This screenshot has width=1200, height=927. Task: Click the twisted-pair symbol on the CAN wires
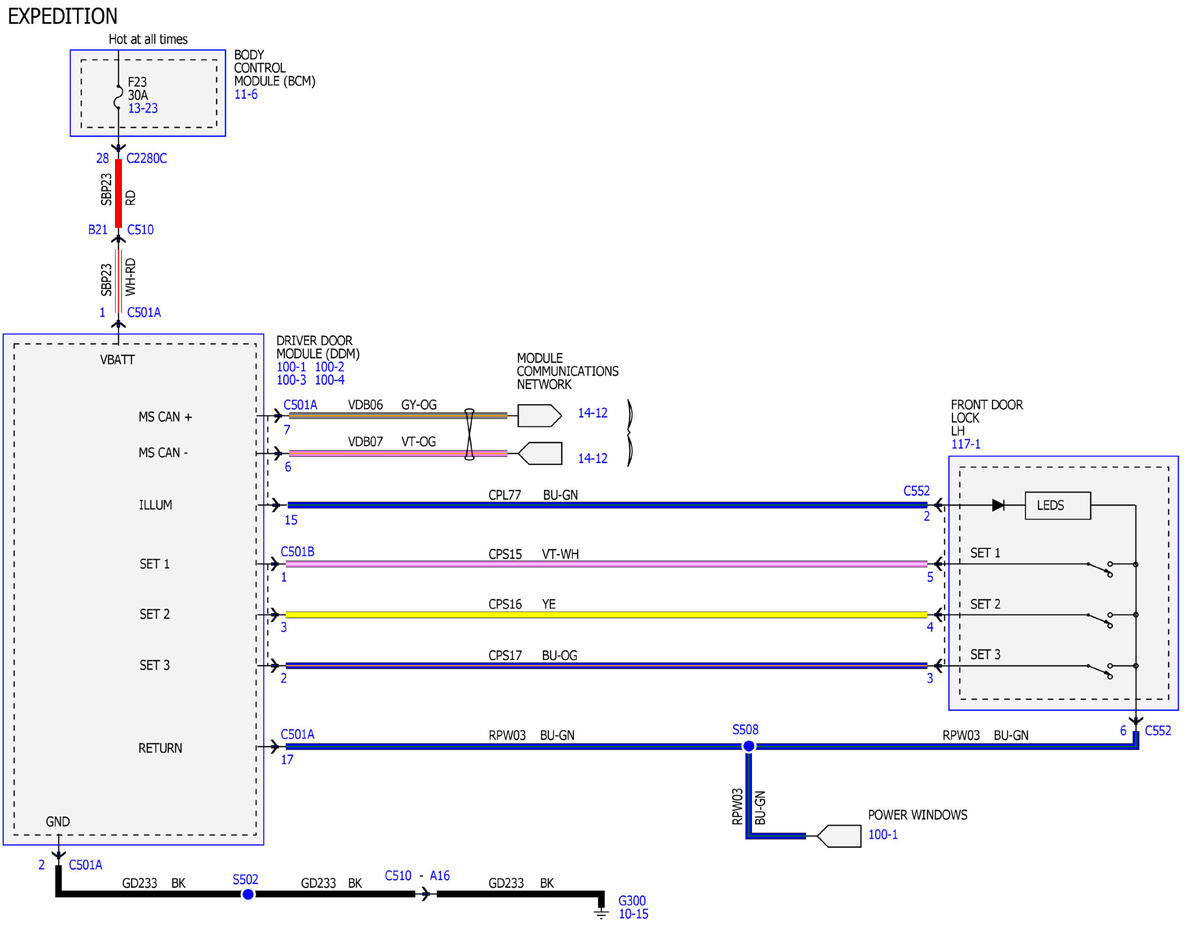pos(469,434)
